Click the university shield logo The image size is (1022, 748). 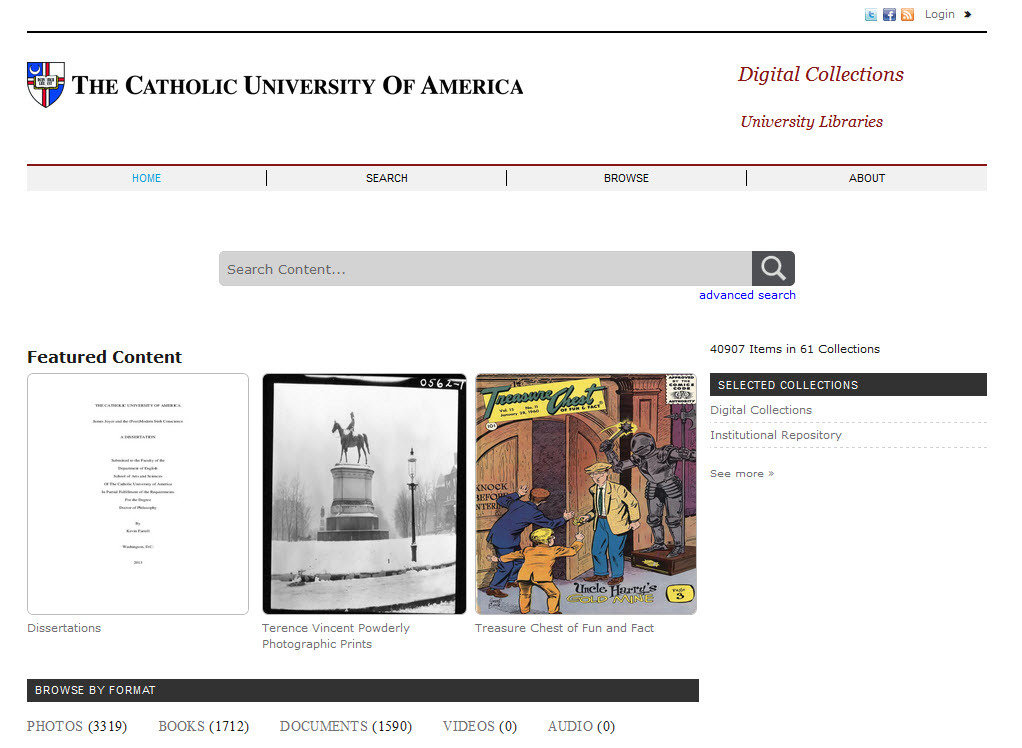click(x=46, y=85)
